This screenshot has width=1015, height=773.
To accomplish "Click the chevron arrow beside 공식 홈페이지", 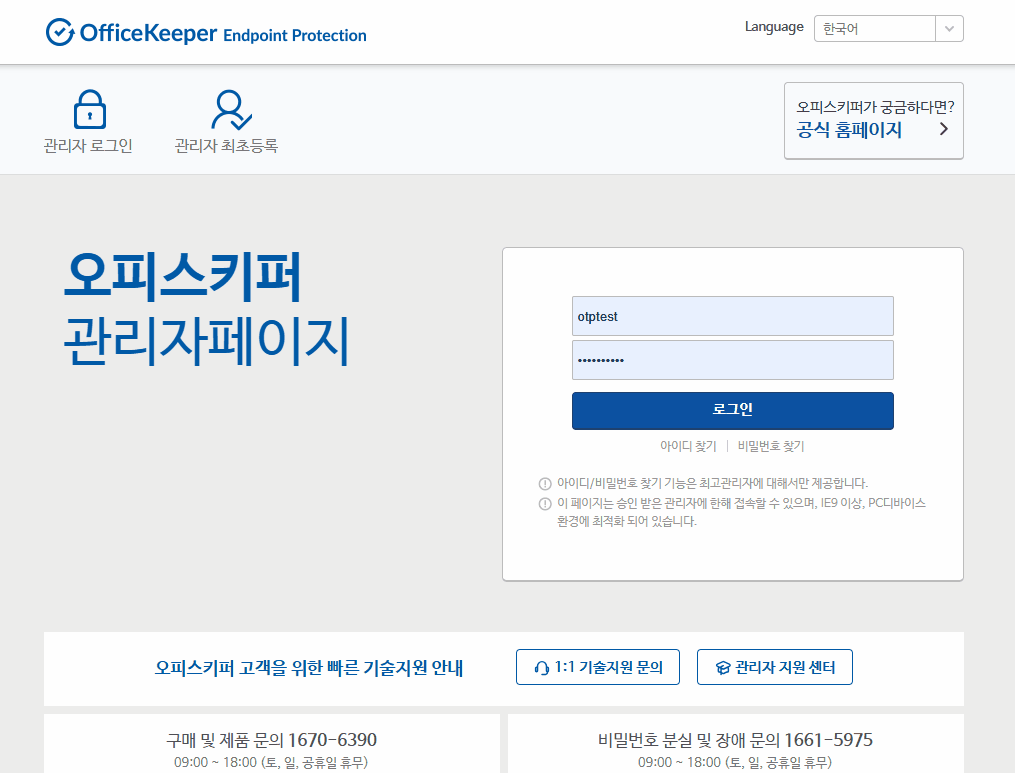I will pos(943,129).
